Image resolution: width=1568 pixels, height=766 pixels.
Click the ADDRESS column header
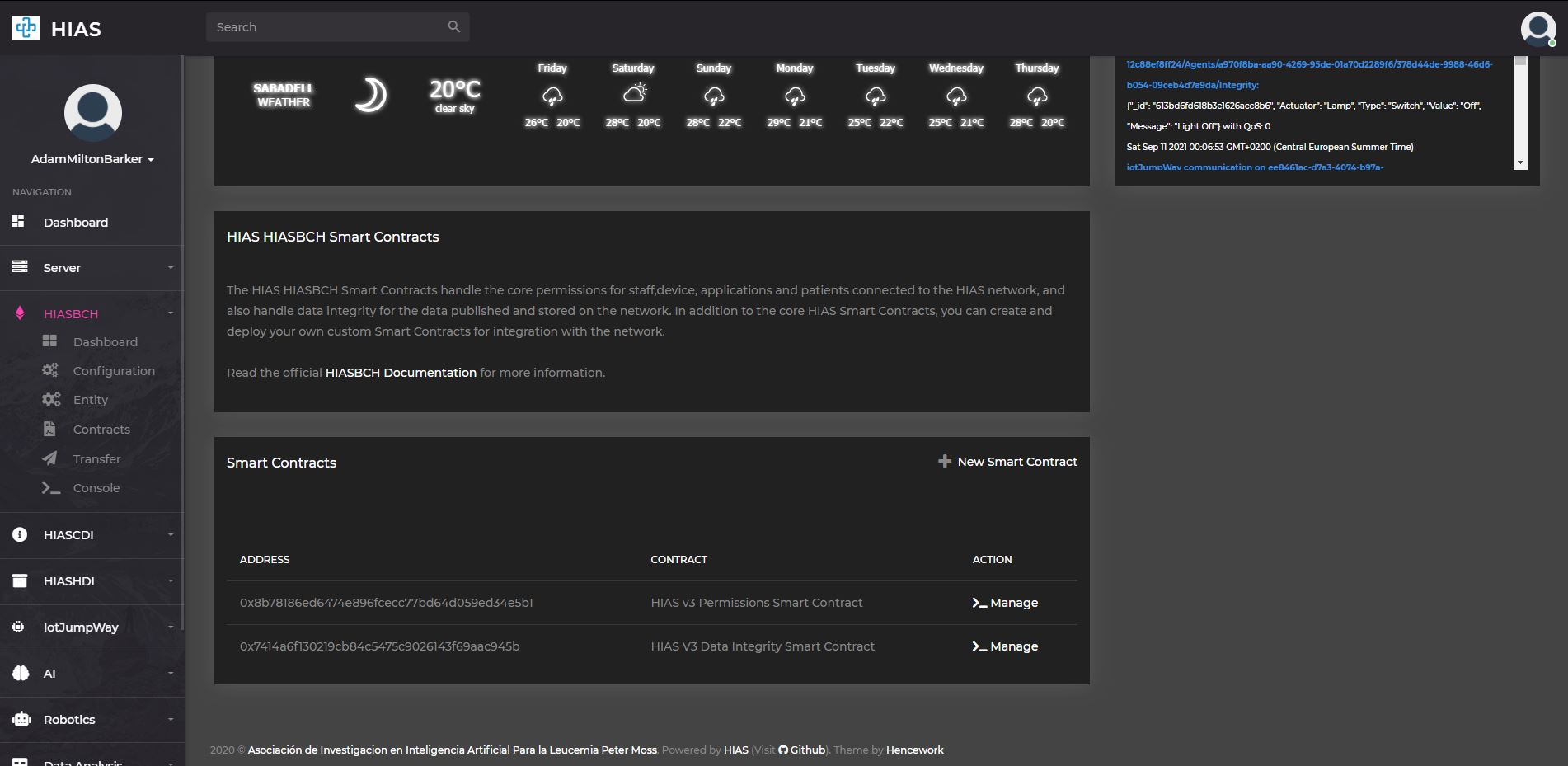(x=265, y=559)
